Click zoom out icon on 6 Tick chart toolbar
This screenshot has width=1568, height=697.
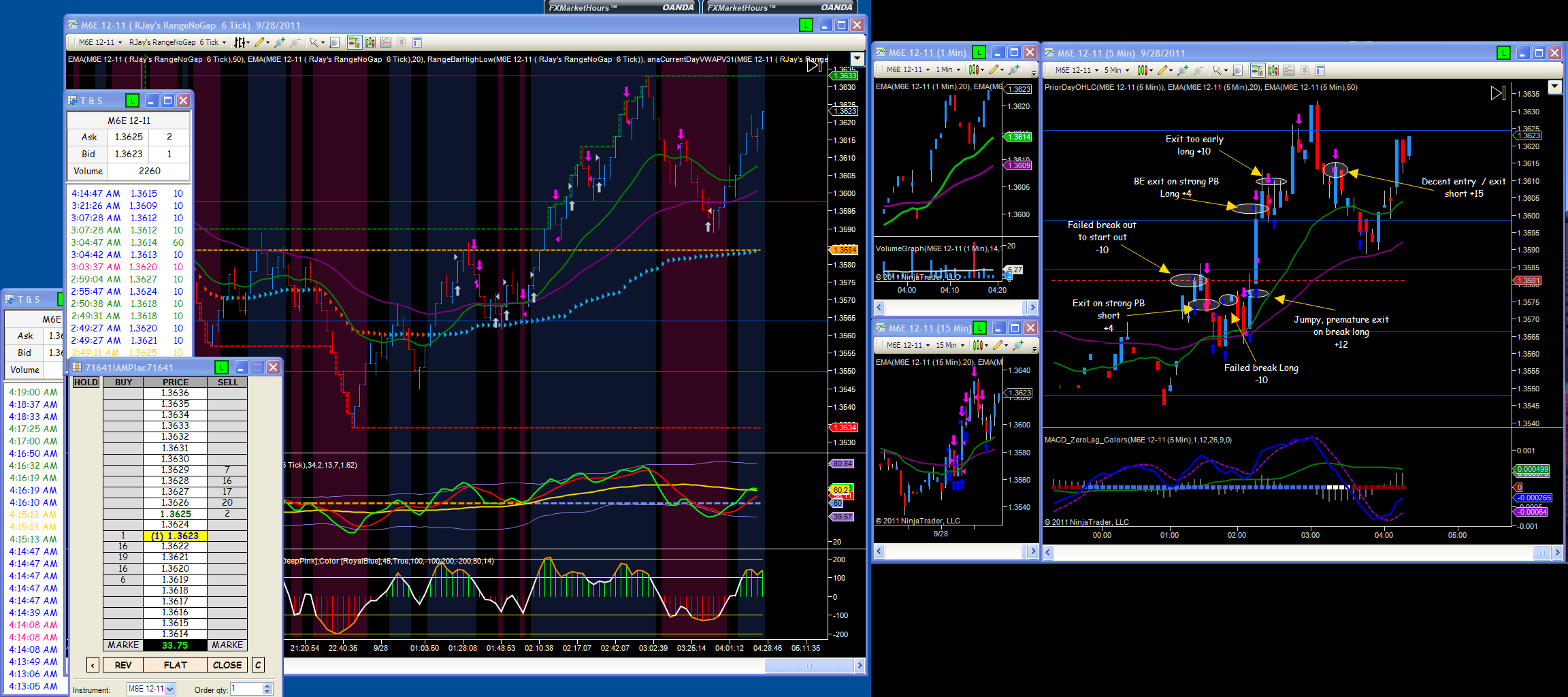pos(295,42)
